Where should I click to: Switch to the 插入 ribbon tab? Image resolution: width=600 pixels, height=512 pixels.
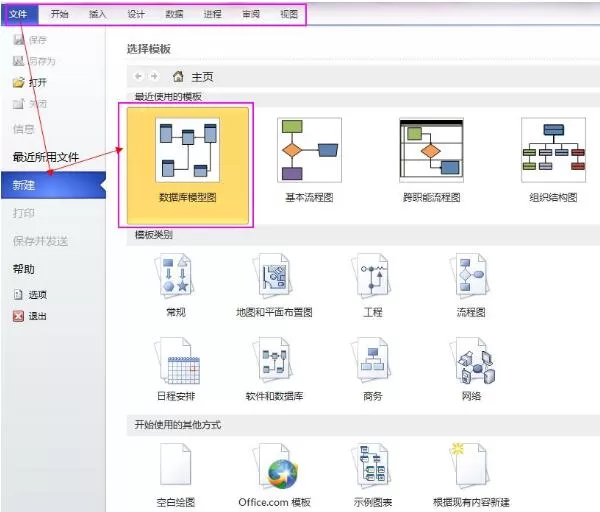pyautogui.click(x=98, y=14)
